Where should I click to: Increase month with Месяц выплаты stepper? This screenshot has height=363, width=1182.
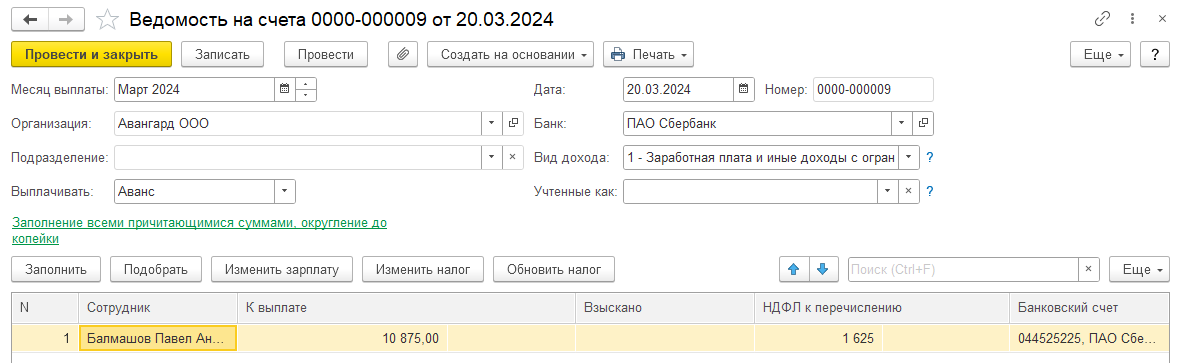(305, 84)
